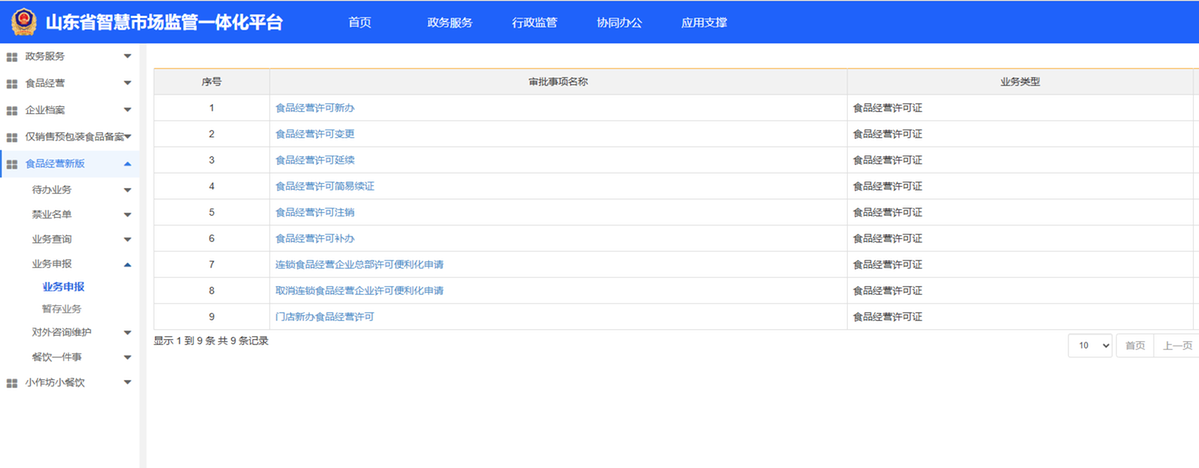This screenshot has width=1199, height=468.
Task: Click grid icon beside 企业档案 in sidebar
Action: (12, 110)
